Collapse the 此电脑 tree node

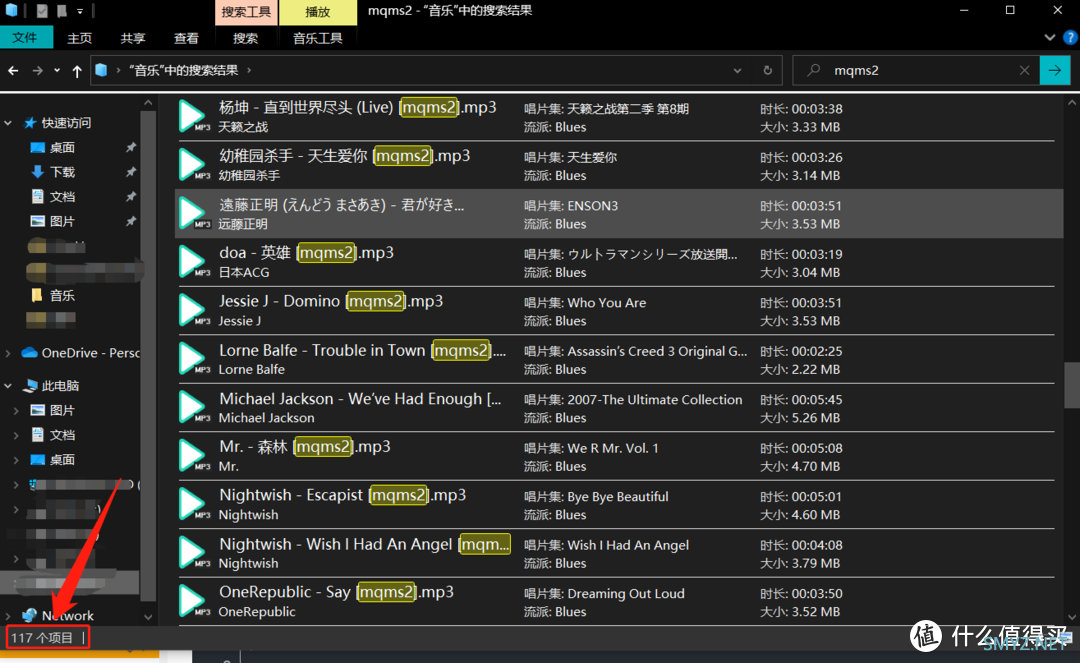[x=8, y=386]
